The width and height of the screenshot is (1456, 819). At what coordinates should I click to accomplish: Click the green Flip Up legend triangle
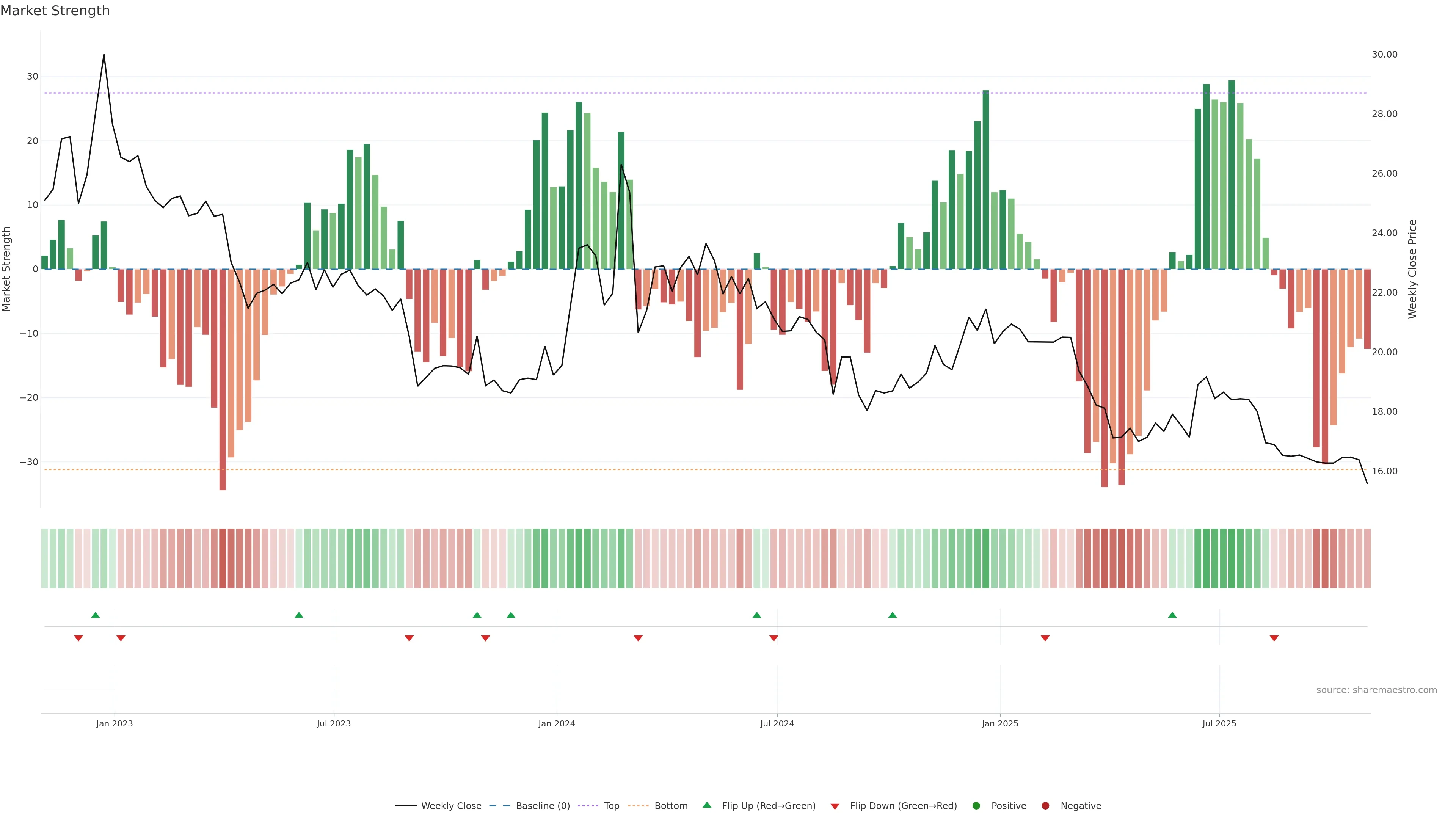[x=706, y=805]
